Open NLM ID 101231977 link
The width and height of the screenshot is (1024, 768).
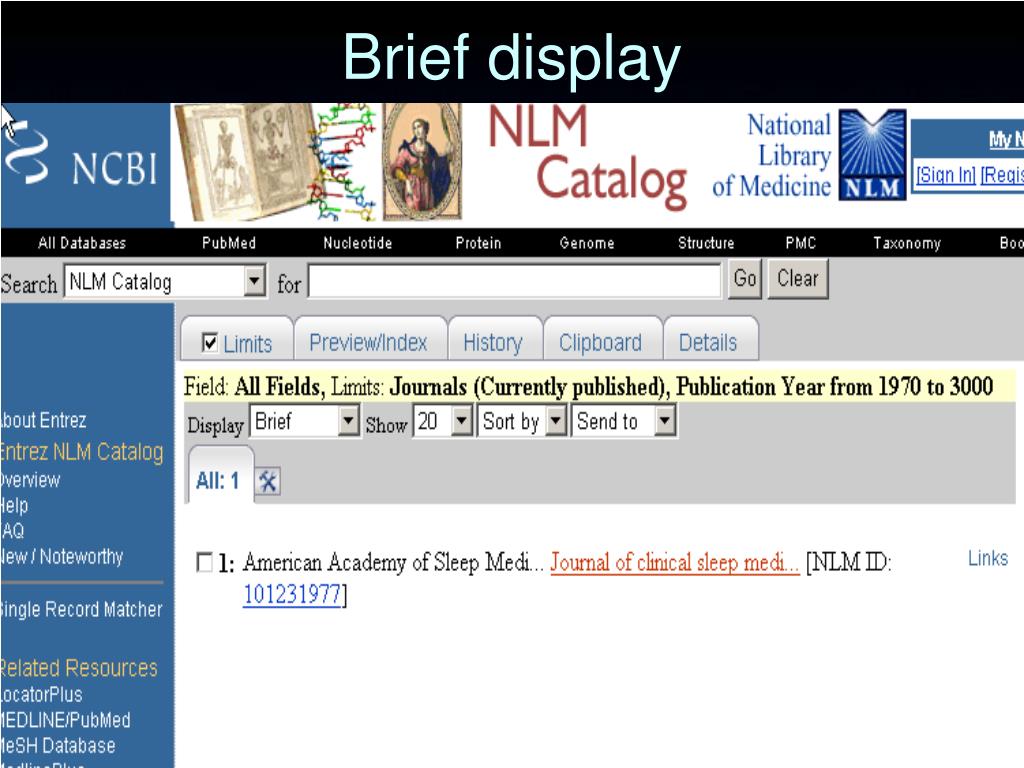pos(293,595)
